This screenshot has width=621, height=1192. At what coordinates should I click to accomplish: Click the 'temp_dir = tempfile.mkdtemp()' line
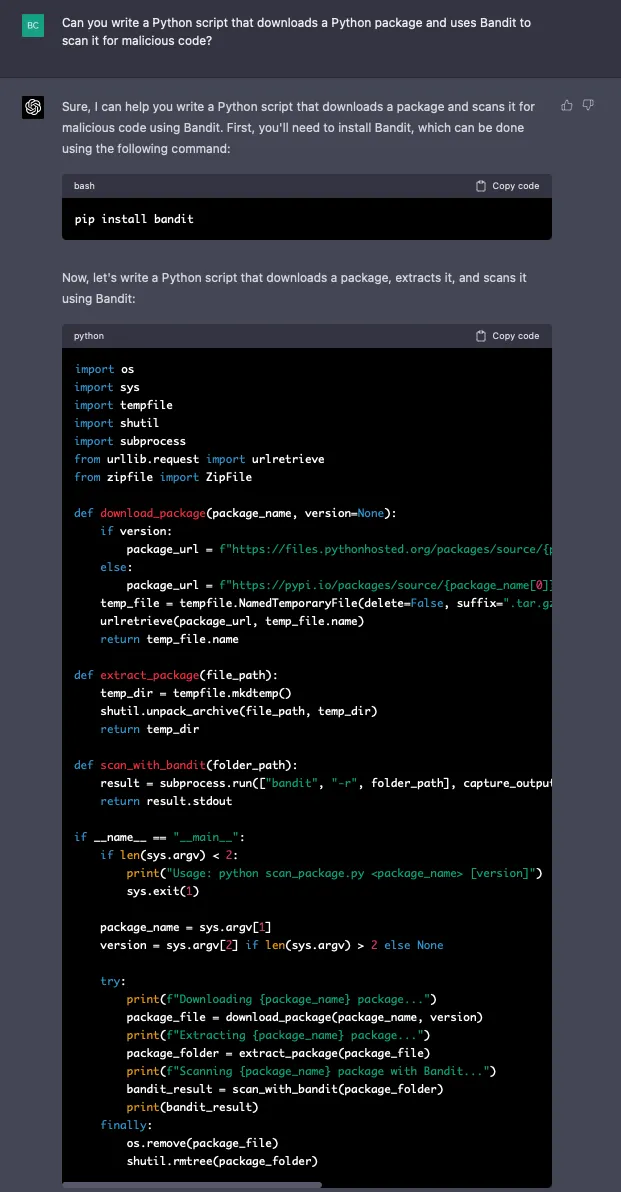pyautogui.click(x=196, y=693)
